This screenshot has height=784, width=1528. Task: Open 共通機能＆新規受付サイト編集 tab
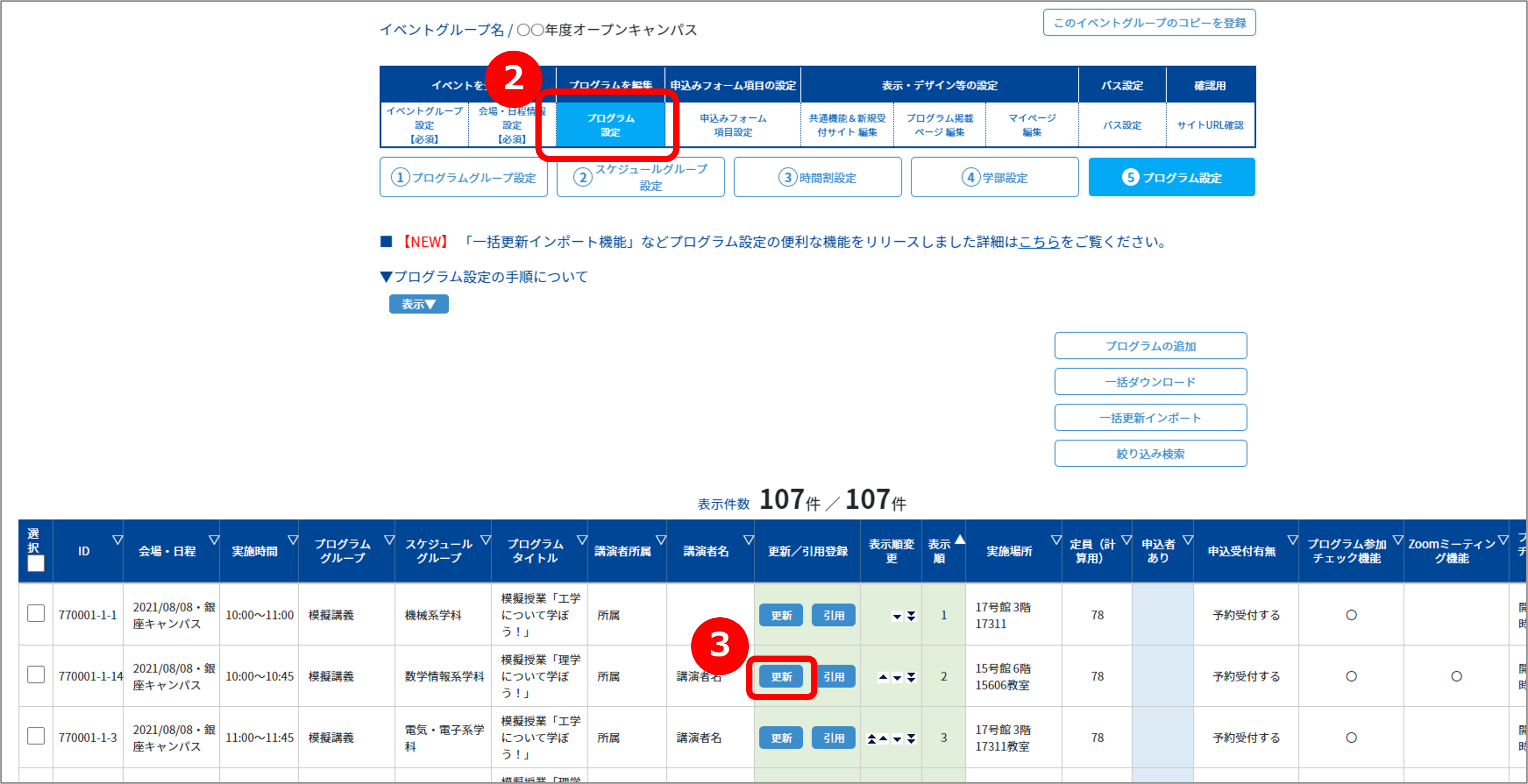click(847, 125)
